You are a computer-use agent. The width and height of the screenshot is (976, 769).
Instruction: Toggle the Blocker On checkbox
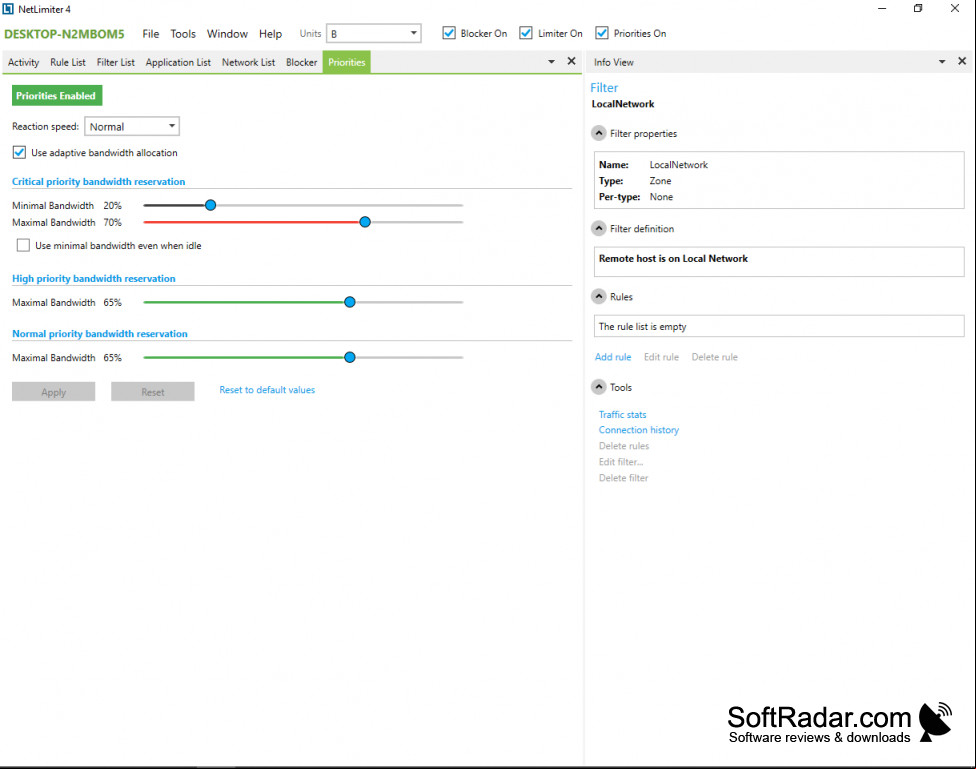(449, 33)
